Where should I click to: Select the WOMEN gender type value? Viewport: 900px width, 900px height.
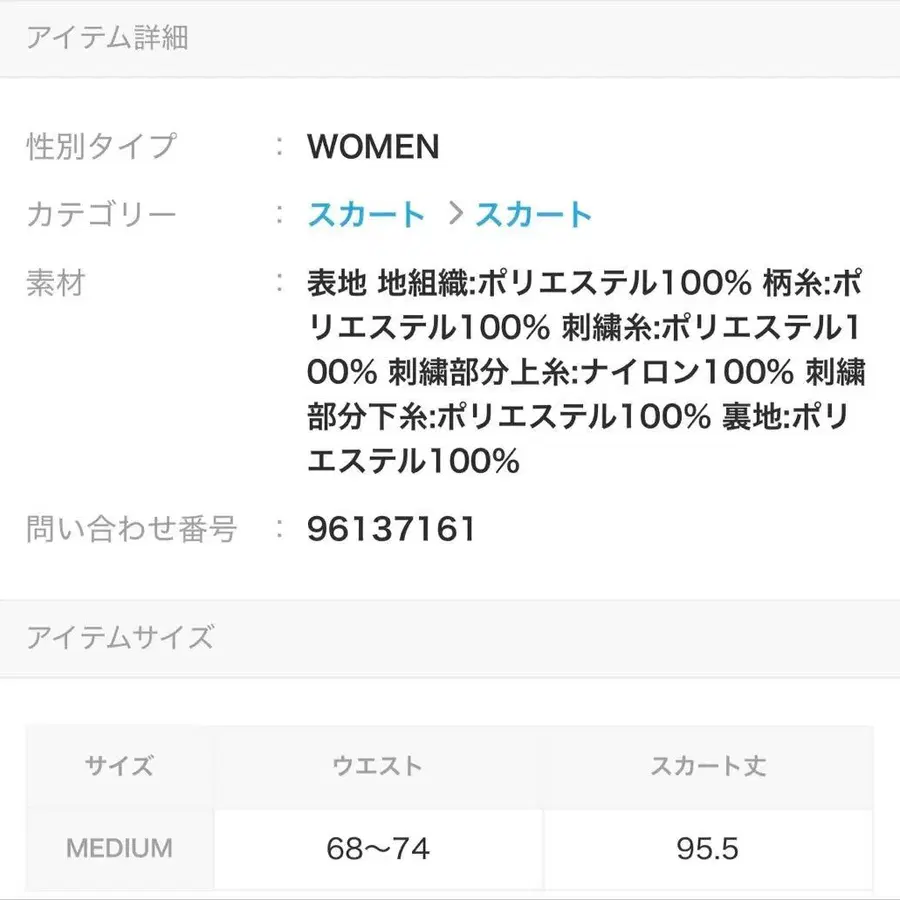pyautogui.click(x=374, y=148)
